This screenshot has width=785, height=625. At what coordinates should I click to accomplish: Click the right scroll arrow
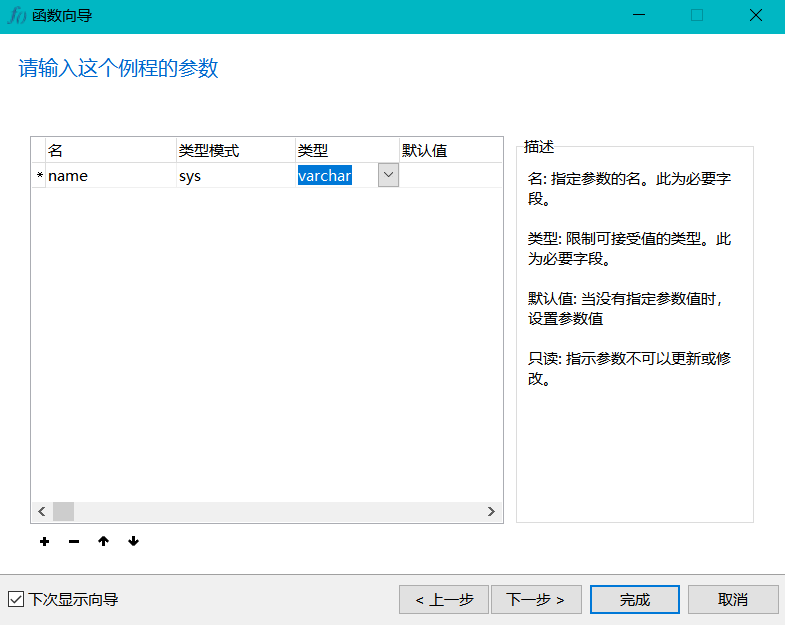pyautogui.click(x=491, y=511)
